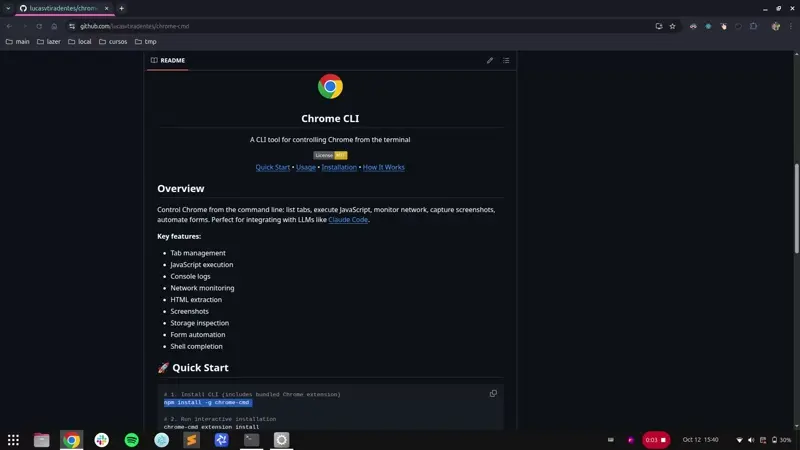Screen dimensions: 800x450
Task: Close the lucasvtiradentes/chrome-cmd tab
Action: pyautogui.click(x=106, y=8)
